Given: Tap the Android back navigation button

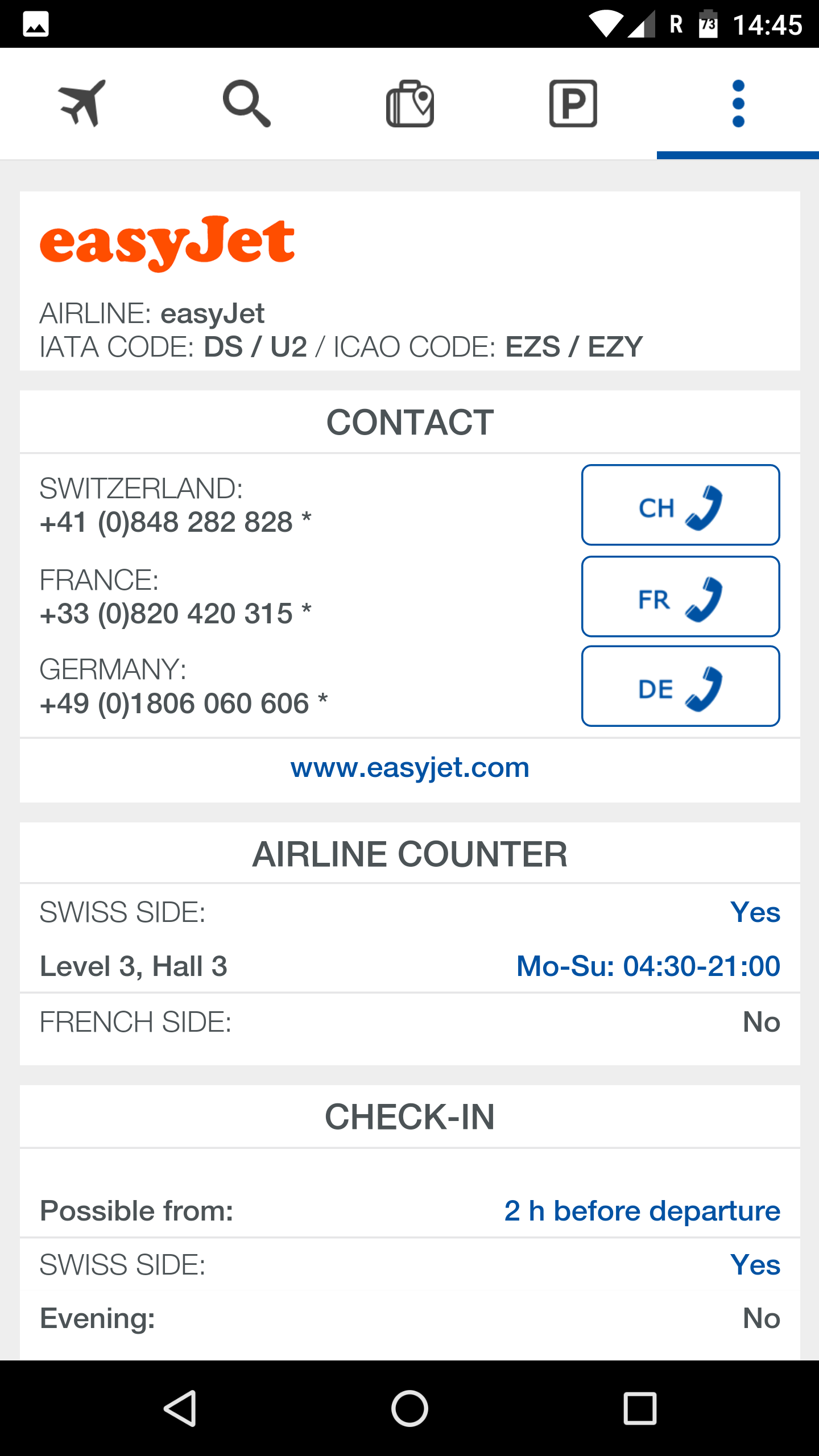Looking at the screenshot, I should [x=180, y=1408].
